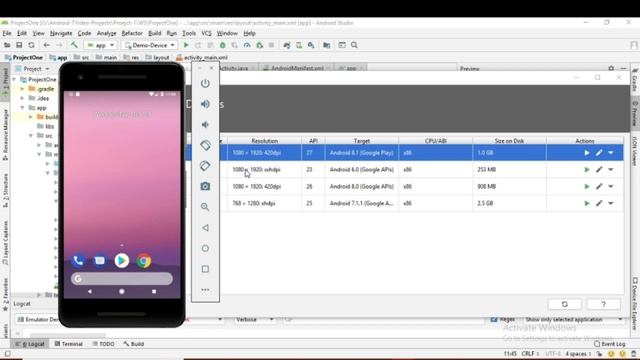Viewport: 640px width, 360px height.
Task: Raise volume with emulator volume up icon
Action: pos(205,104)
